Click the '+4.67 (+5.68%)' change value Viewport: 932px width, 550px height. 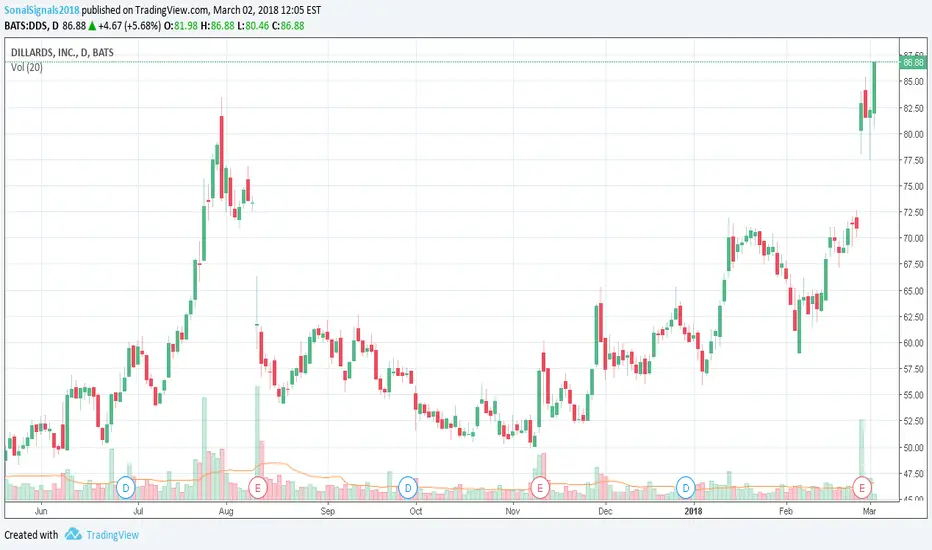[130, 26]
